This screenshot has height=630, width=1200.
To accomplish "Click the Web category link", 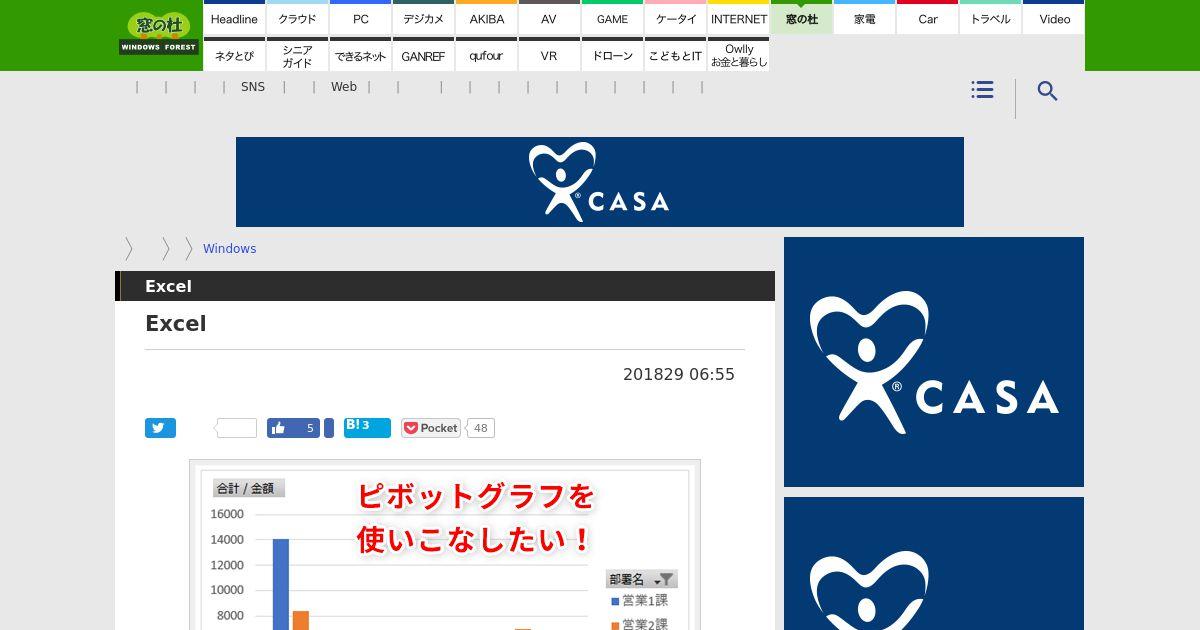I will point(344,87).
